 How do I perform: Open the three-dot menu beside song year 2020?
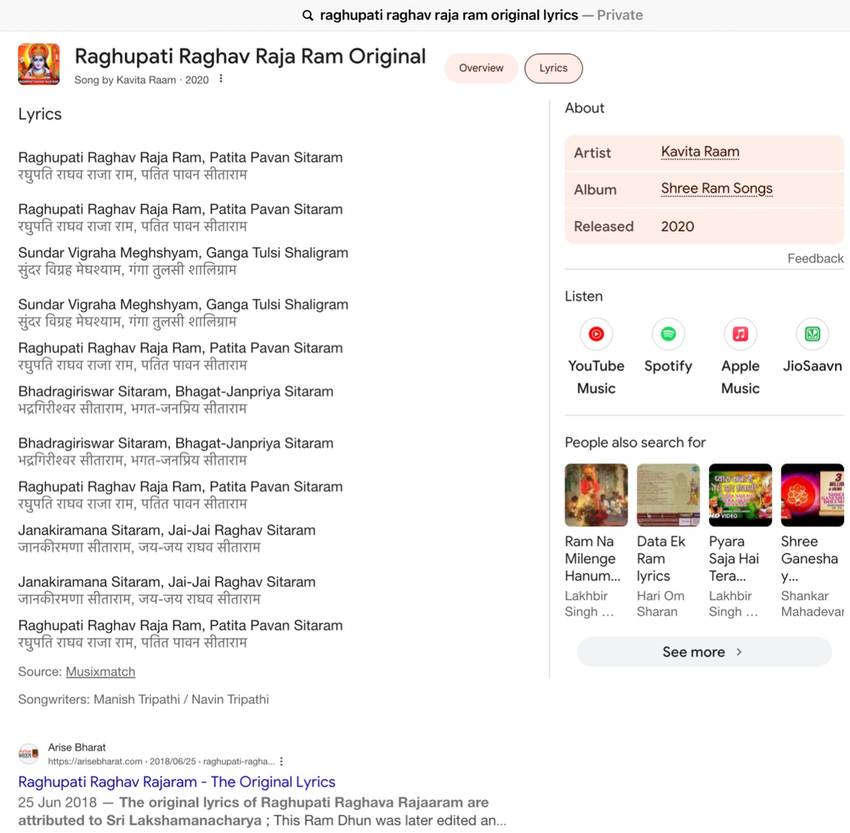(221, 79)
